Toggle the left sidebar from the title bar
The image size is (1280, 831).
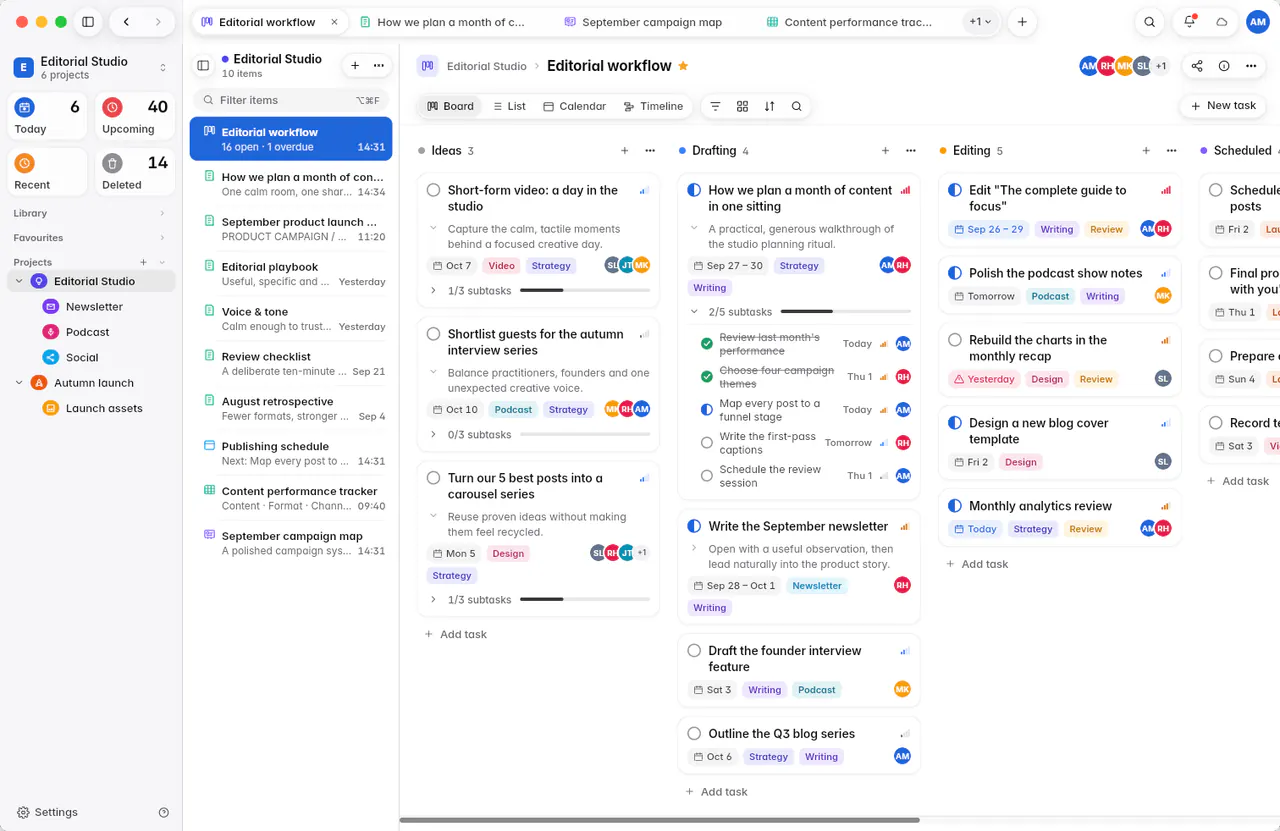[88, 22]
